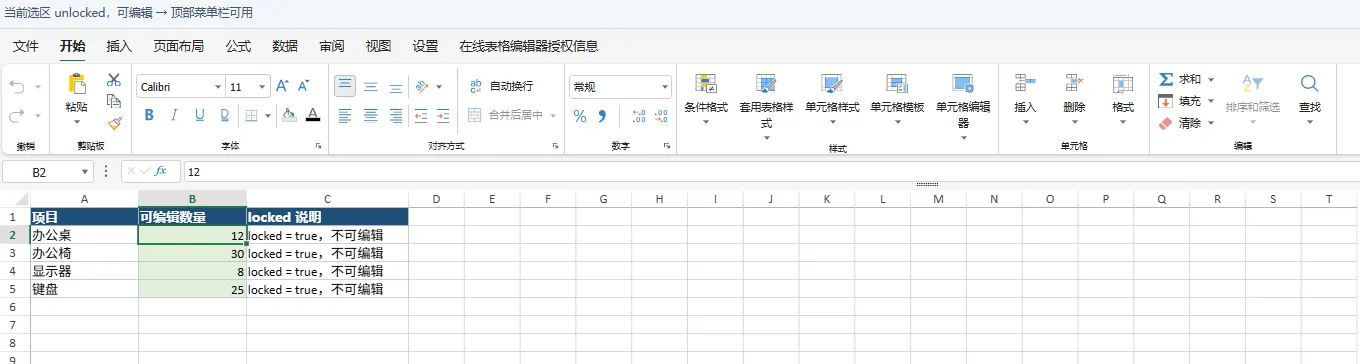Open the number format 常规 dropdown

665,87
